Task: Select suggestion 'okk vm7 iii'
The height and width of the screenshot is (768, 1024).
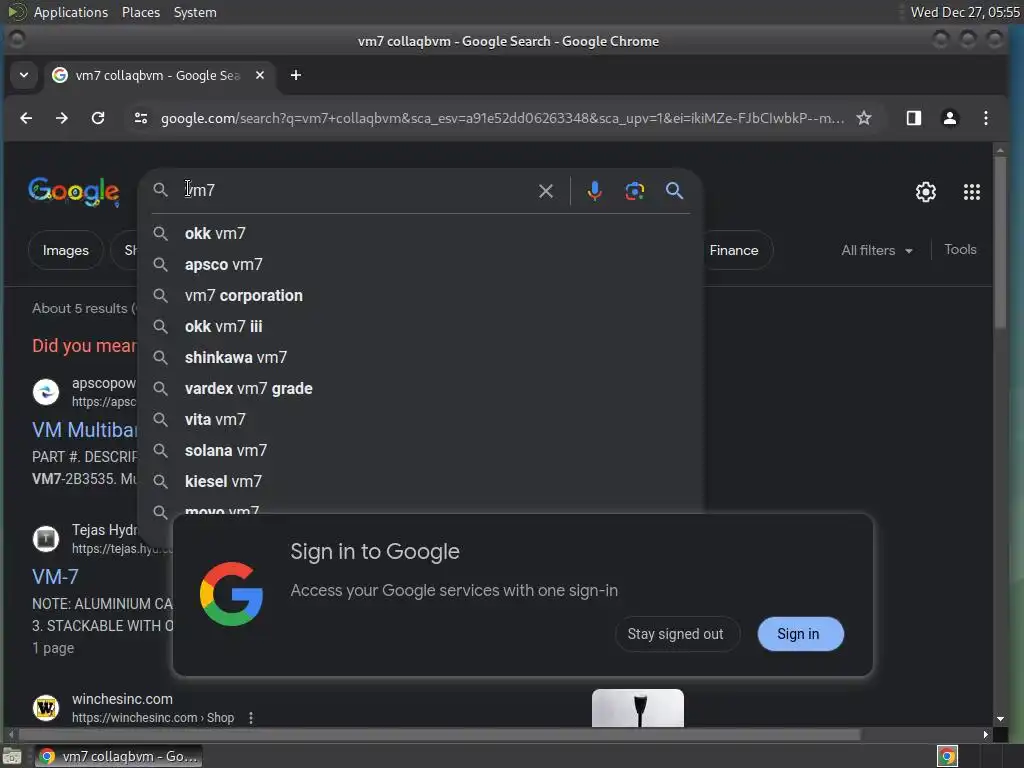Action: point(421,327)
